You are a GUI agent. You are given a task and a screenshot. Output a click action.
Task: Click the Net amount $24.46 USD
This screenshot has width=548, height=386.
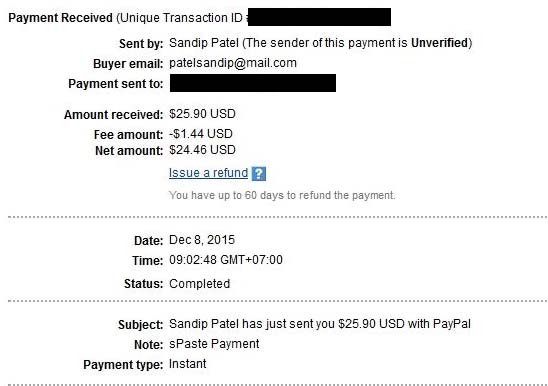tap(202, 150)
